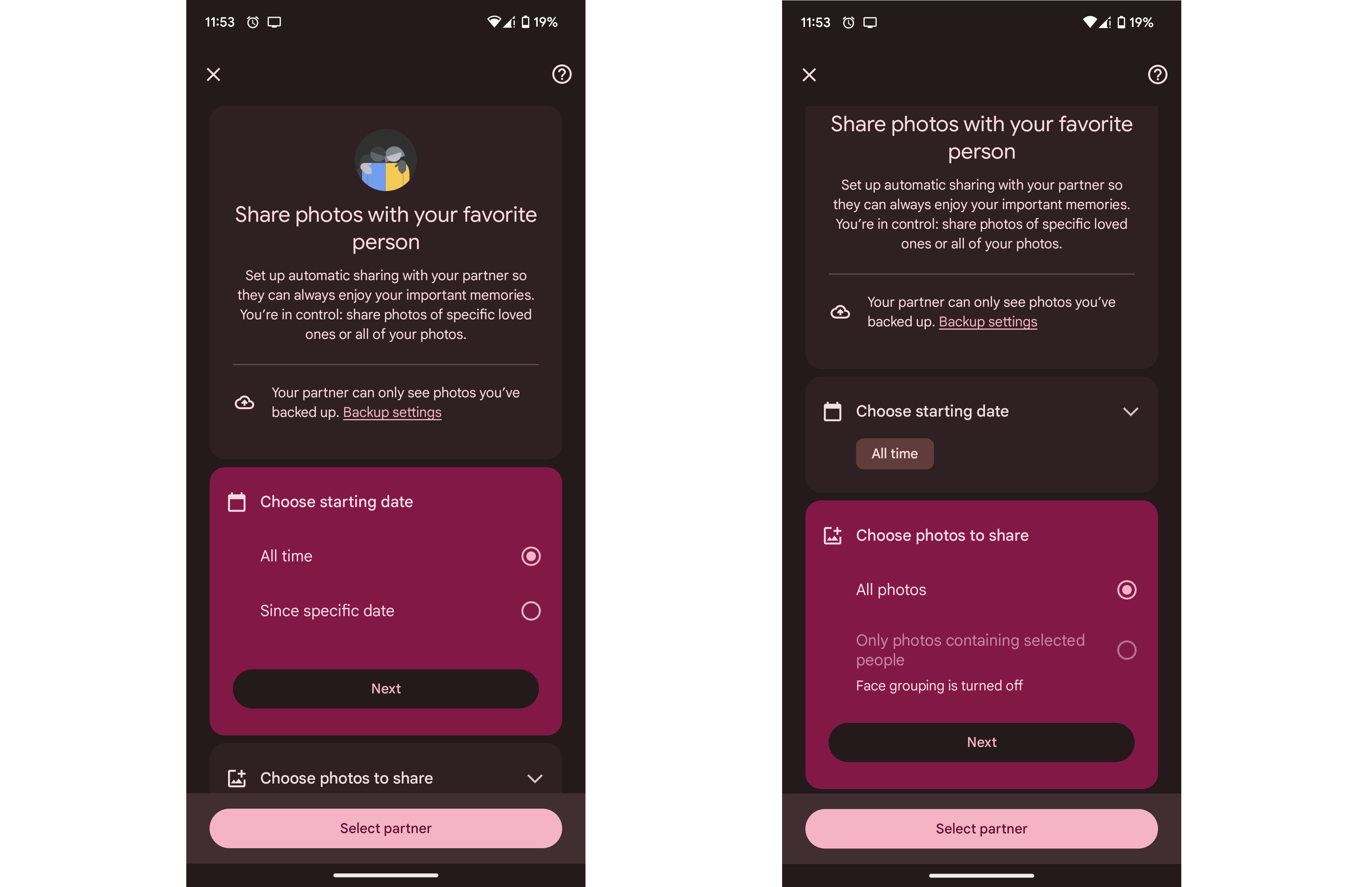This screenshot has width=1372, height=887.
Task: Click the Select partner button
Action: [385, 828]
